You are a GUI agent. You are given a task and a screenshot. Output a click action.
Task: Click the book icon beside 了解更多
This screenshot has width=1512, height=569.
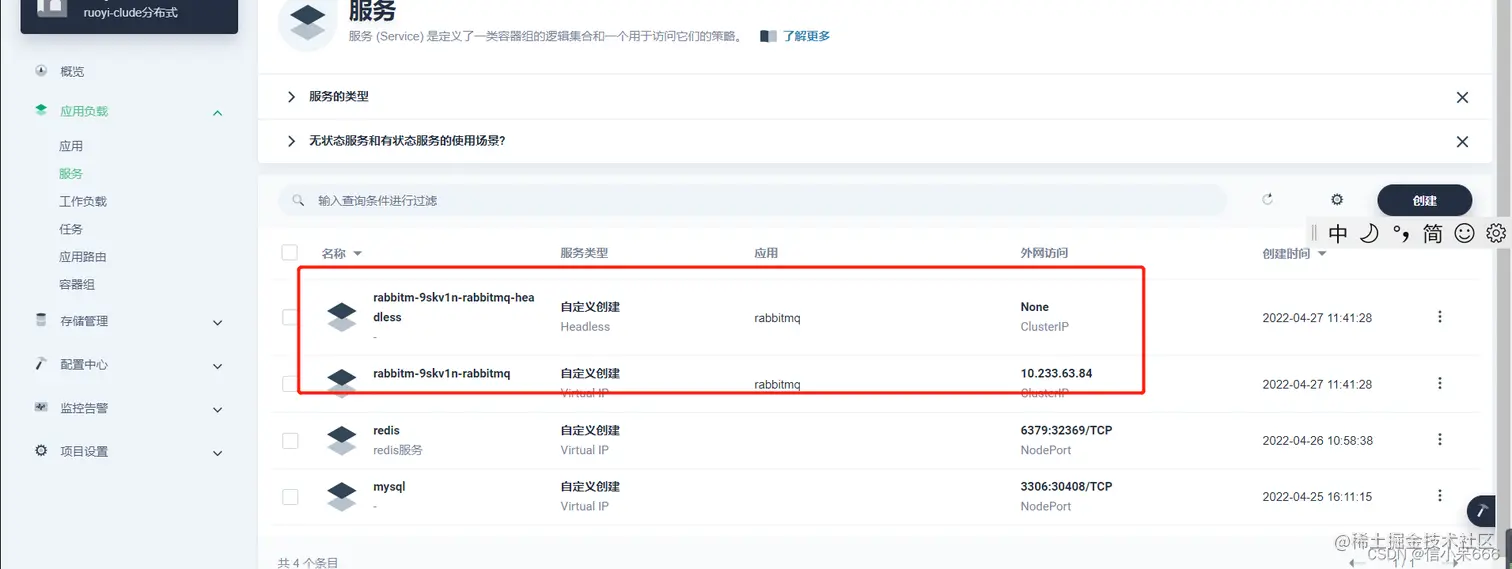tap(768, 36)
